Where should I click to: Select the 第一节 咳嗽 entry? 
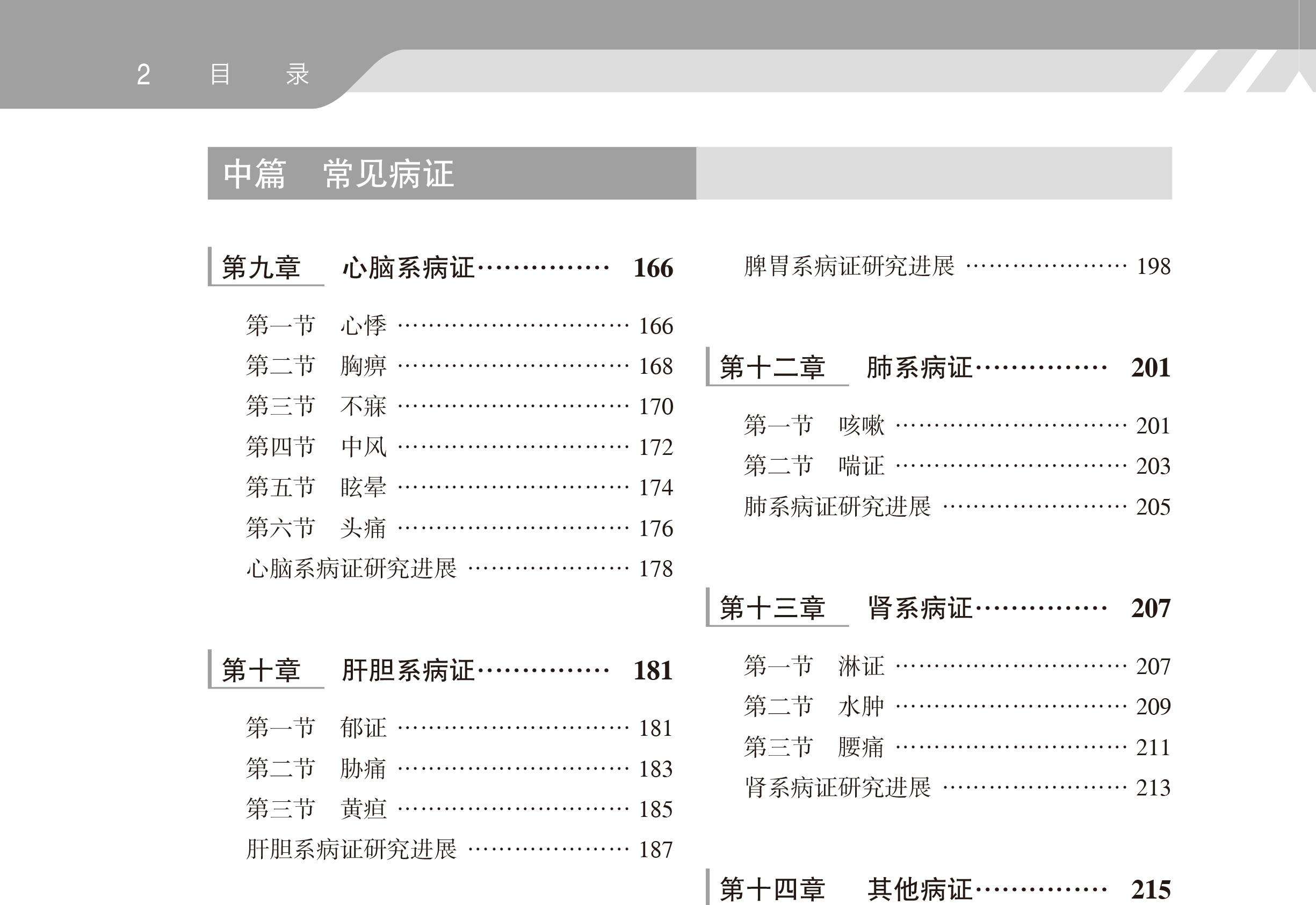point(861,426)
